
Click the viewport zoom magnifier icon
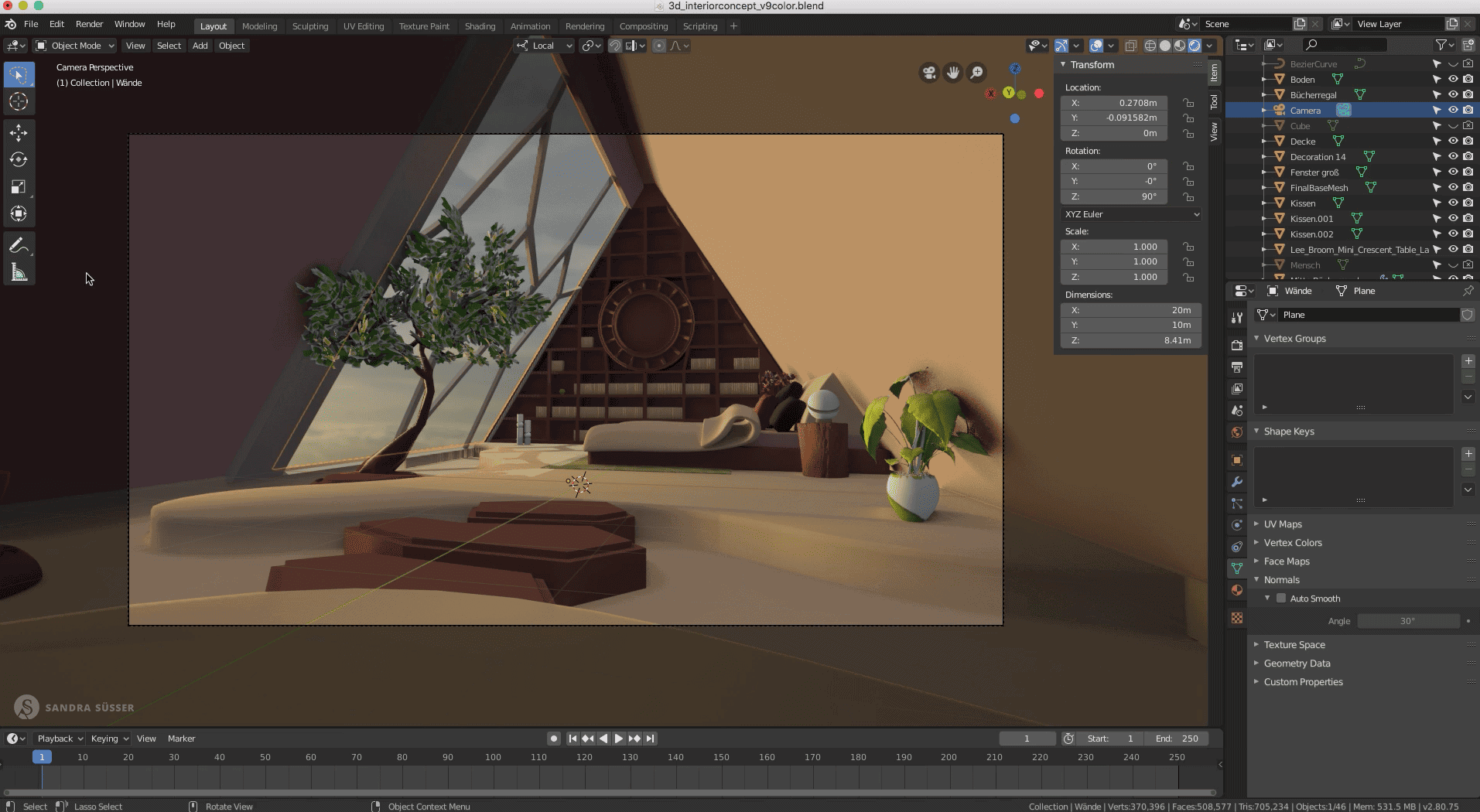(x=977, y=73)
